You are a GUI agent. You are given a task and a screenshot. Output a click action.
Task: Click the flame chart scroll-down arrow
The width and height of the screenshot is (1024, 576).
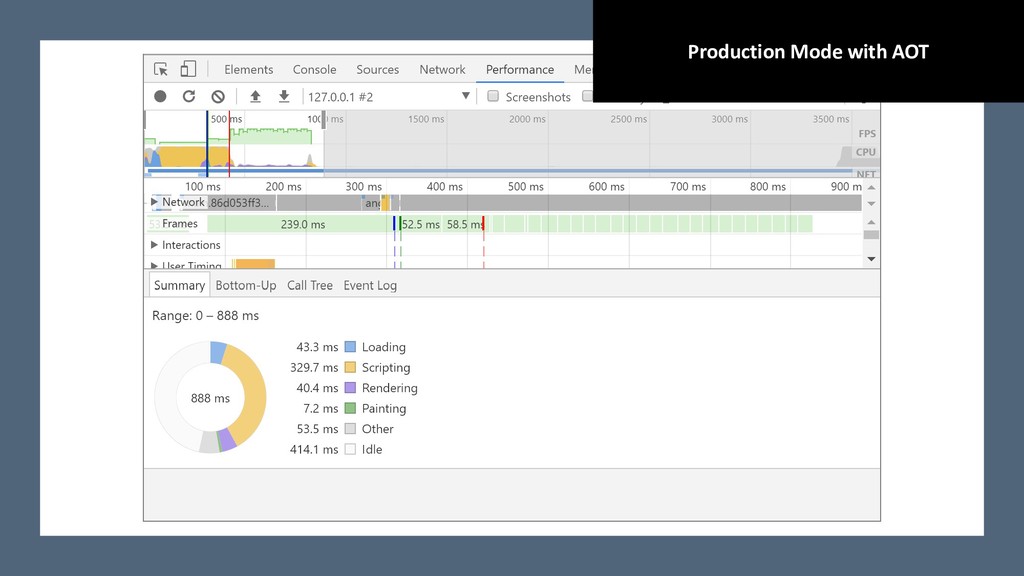point(871,259)
